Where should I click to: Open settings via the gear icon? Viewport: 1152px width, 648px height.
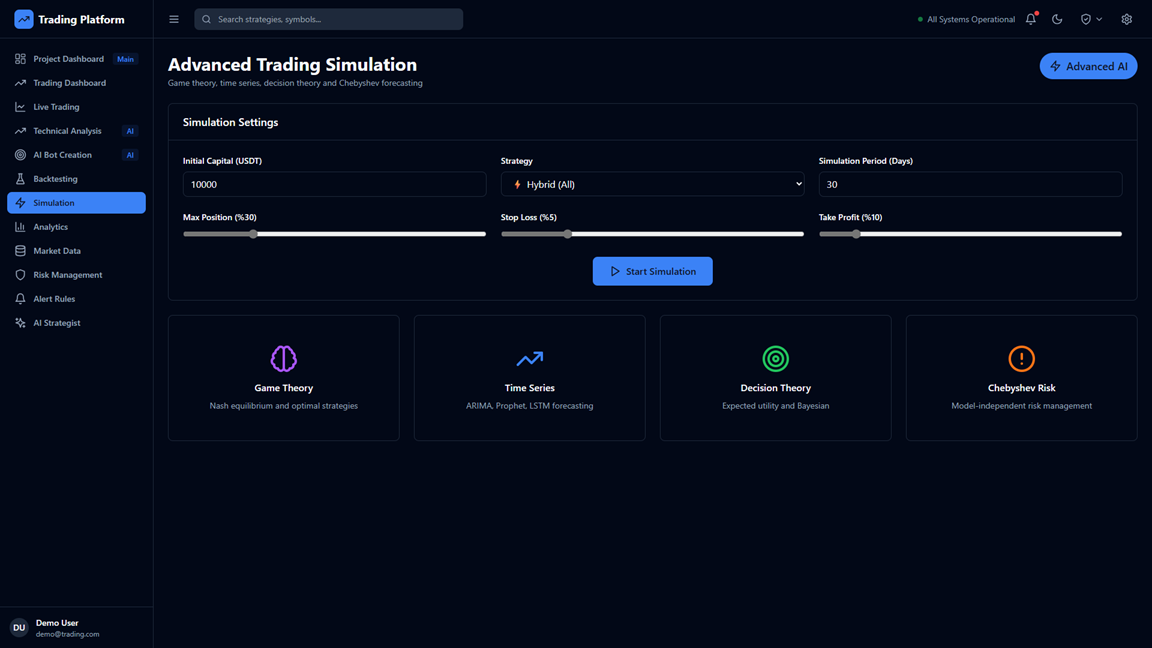pyautogui.click(x=1126, y=19)
